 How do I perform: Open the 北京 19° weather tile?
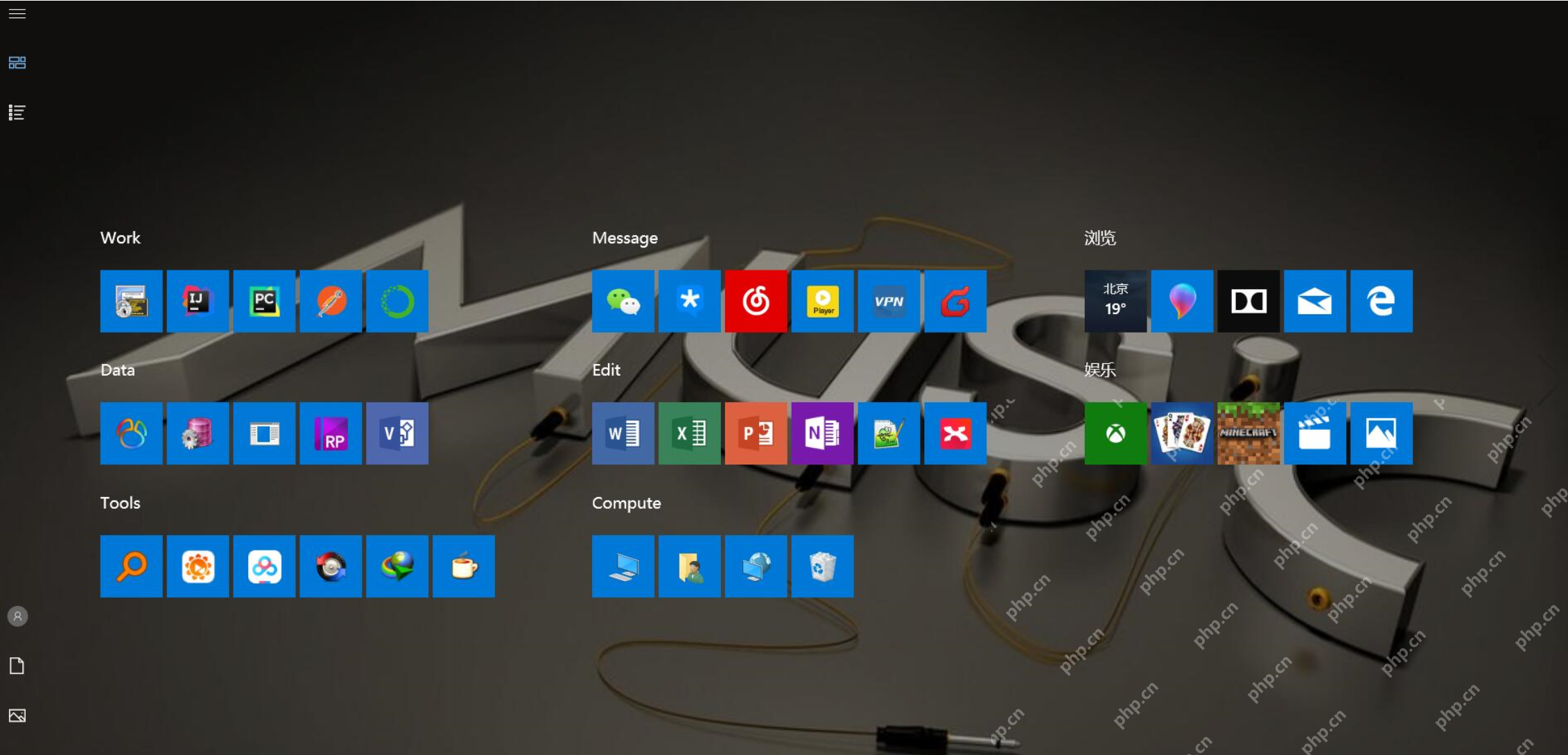click(1115, 301)
